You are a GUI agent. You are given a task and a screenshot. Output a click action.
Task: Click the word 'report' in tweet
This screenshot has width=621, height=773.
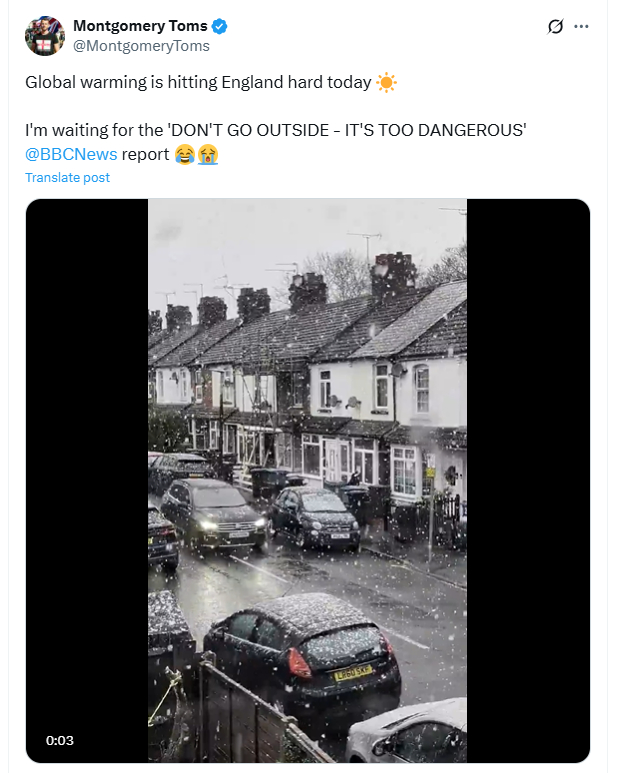pyautogui.click(x=146, y=154)
